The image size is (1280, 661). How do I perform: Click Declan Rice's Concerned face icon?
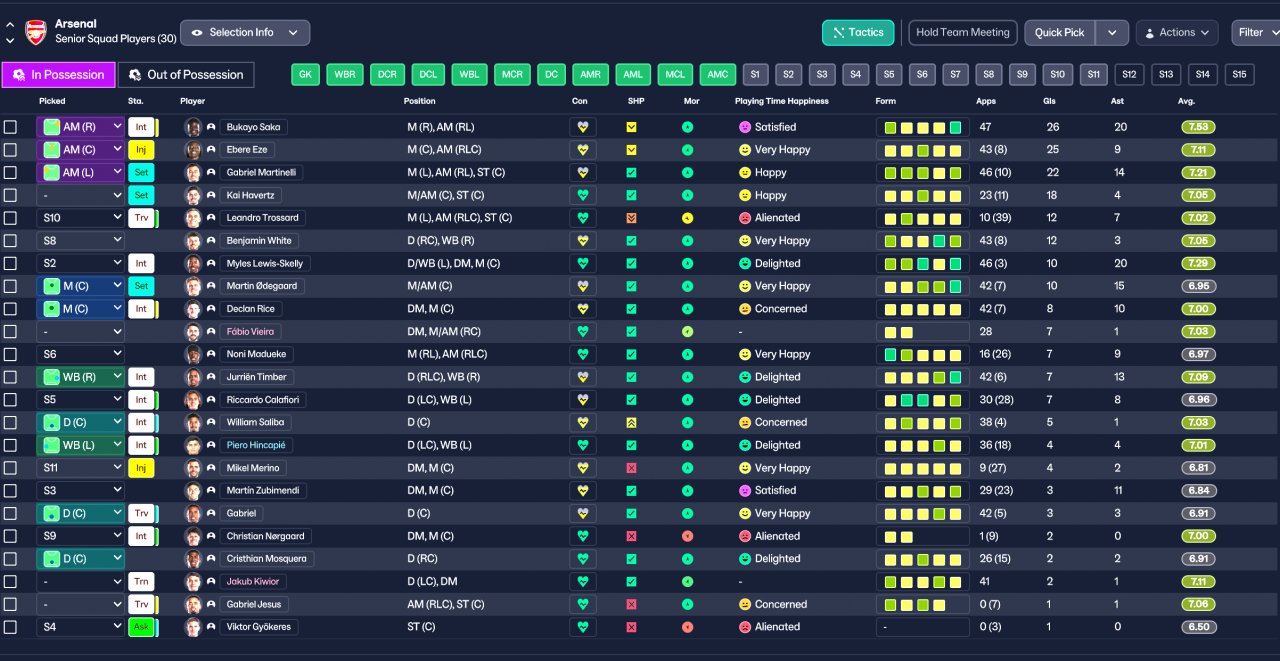(x=745, y=309)
